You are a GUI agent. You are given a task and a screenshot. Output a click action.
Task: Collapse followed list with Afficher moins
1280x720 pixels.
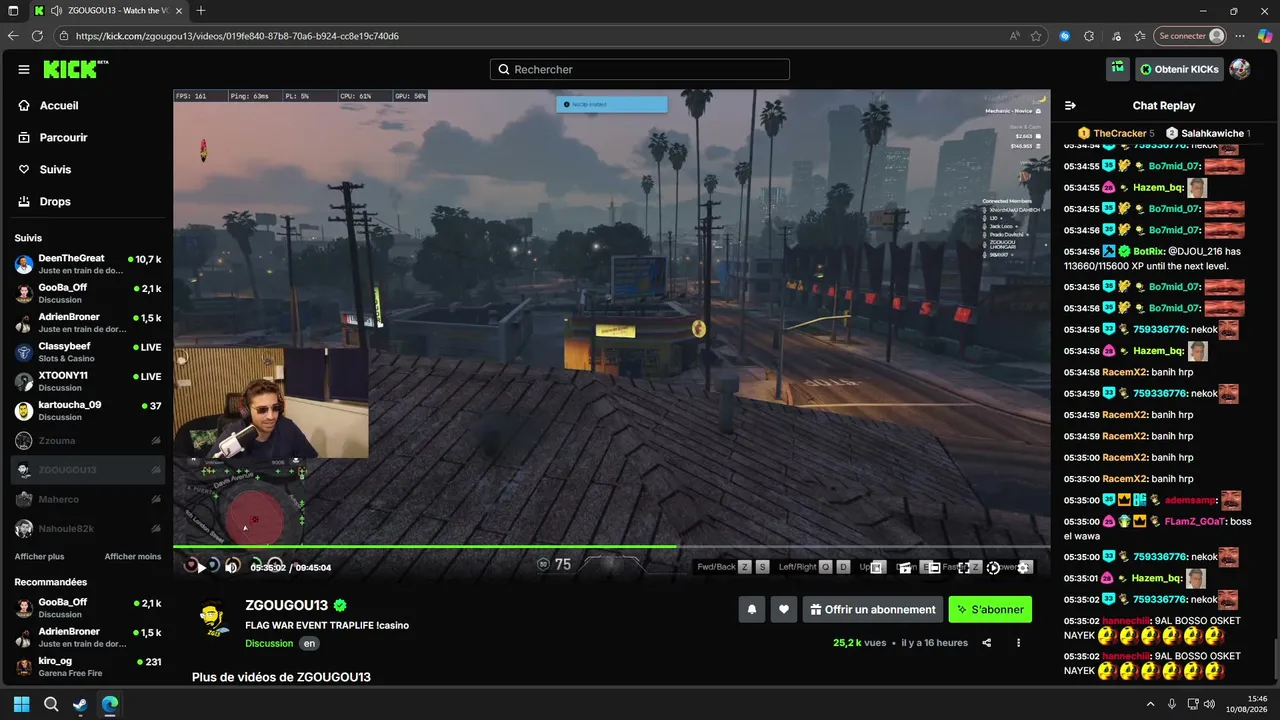(x=133, y=556)
